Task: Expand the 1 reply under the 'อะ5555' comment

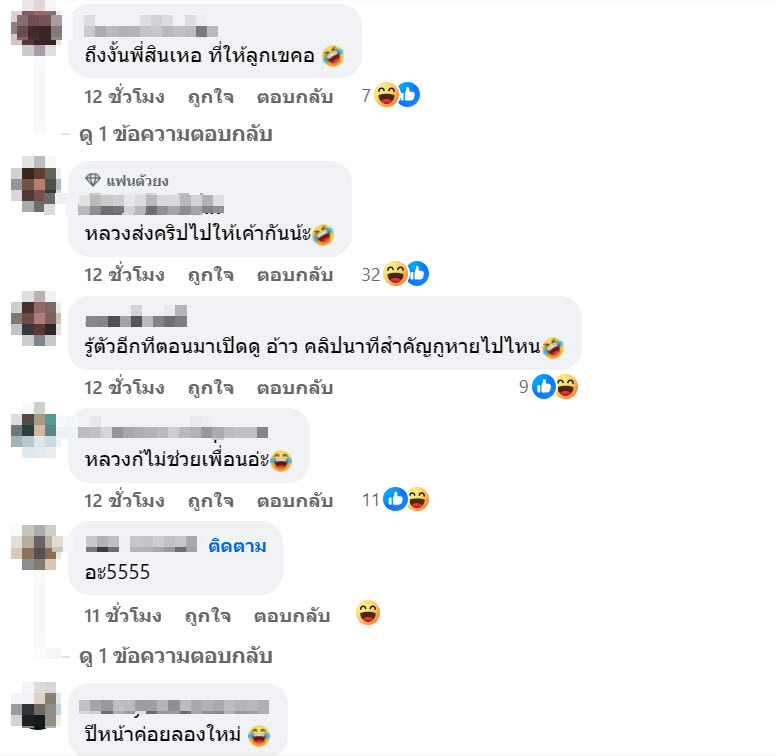Action: click(x=176, y=656)
